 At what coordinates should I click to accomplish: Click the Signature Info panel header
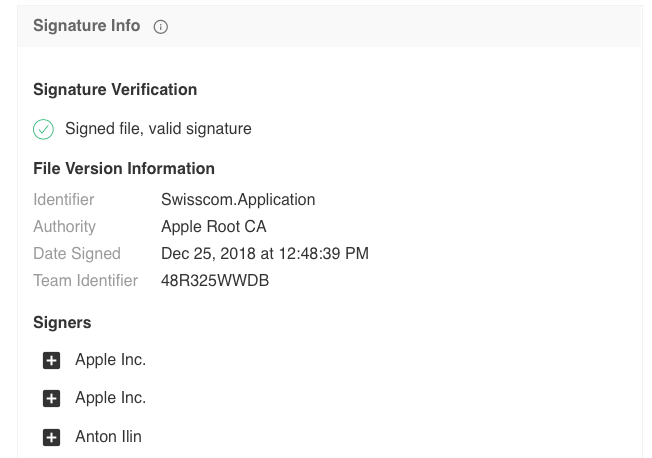pos(86,26)
